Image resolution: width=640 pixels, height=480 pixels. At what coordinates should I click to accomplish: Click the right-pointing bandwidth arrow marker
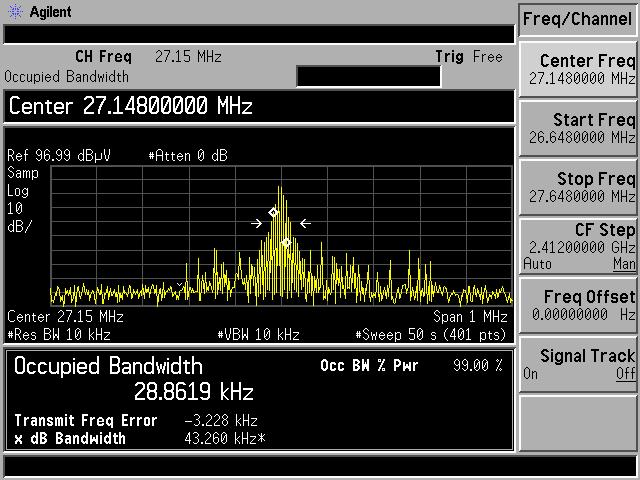257,224
